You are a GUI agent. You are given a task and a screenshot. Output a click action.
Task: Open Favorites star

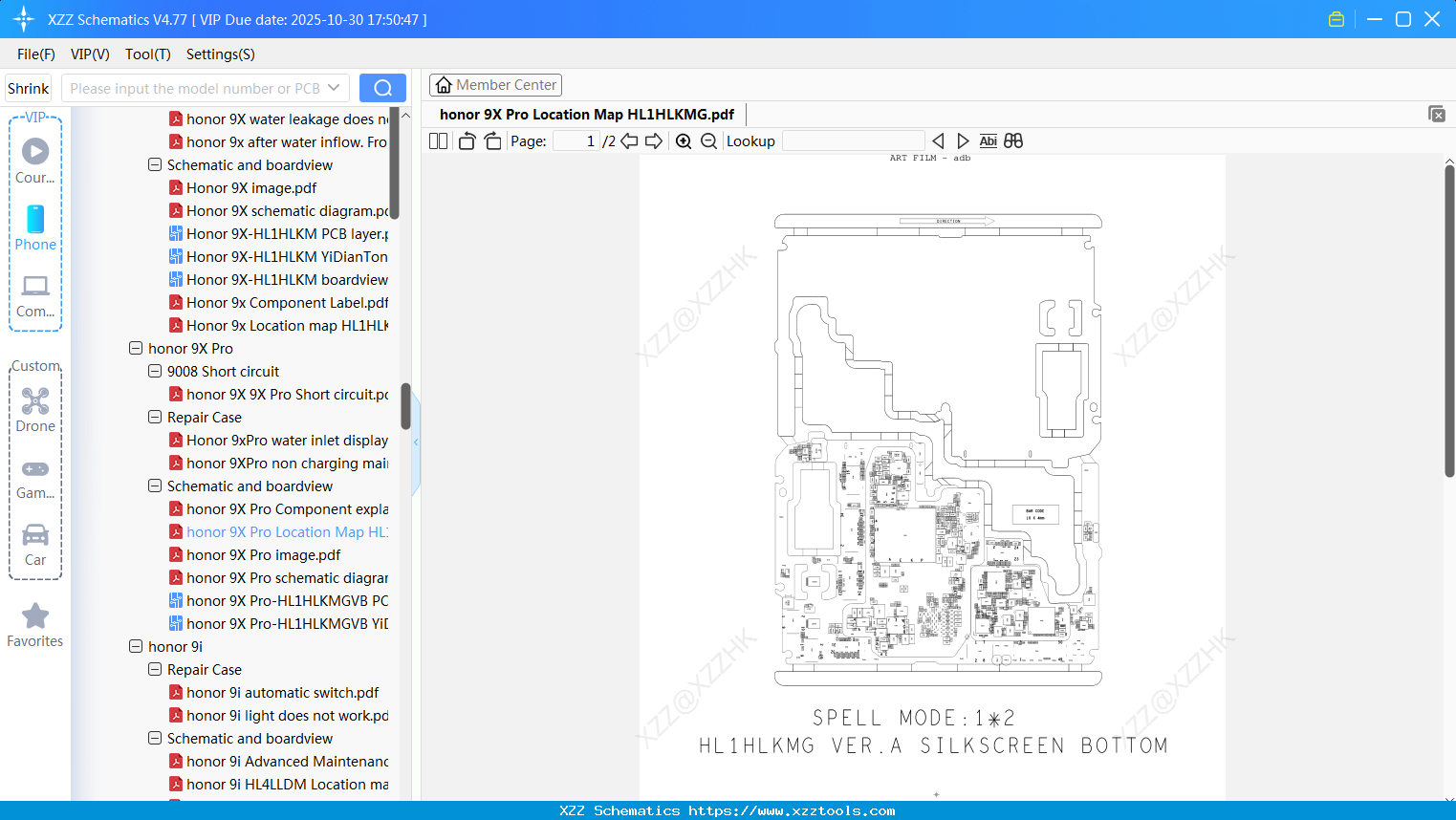[35, 625]
